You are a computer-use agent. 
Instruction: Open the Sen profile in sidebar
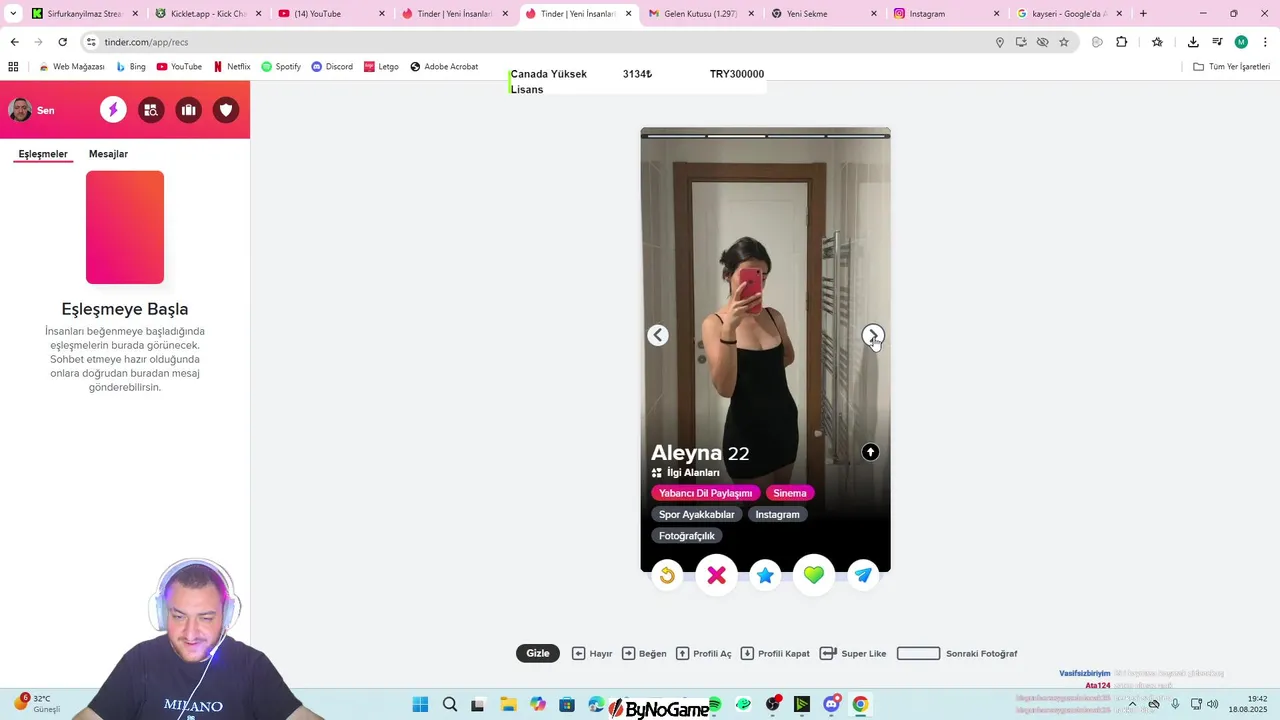tap(31, 110)
